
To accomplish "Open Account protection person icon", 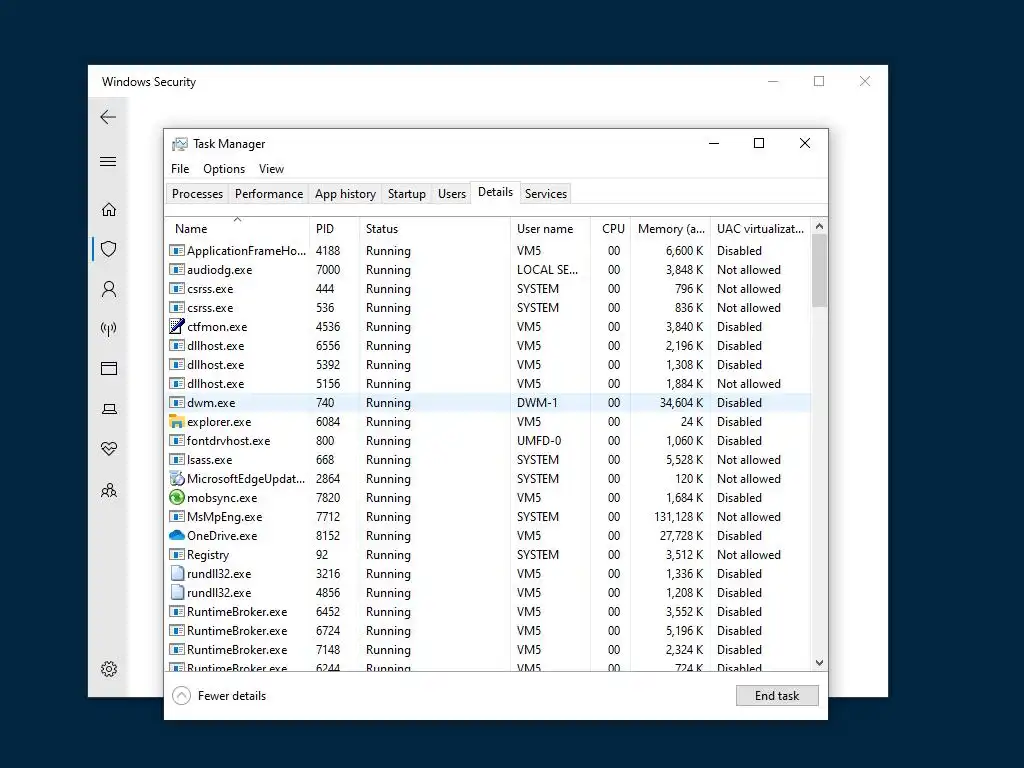I will tap(109, 289).
